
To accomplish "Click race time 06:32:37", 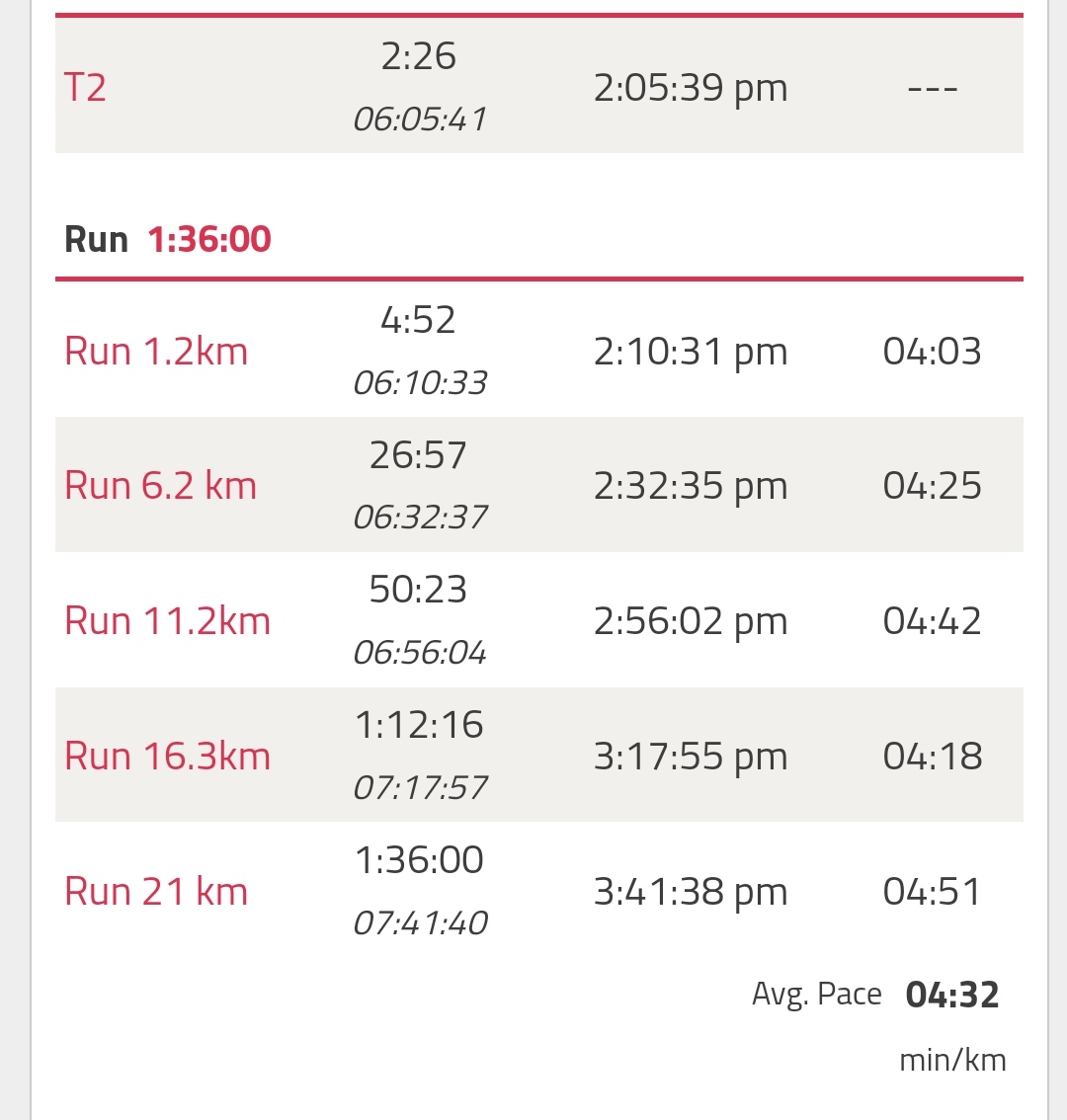I will click(420, 517).
